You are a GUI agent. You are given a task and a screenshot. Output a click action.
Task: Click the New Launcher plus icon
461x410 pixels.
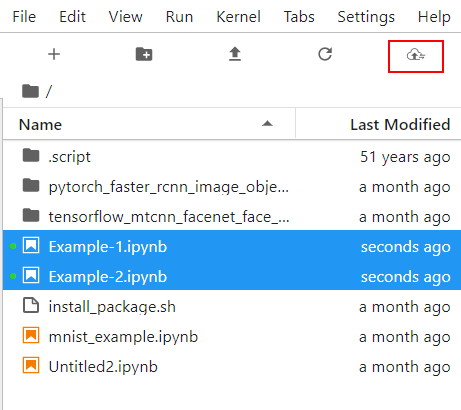54,54
